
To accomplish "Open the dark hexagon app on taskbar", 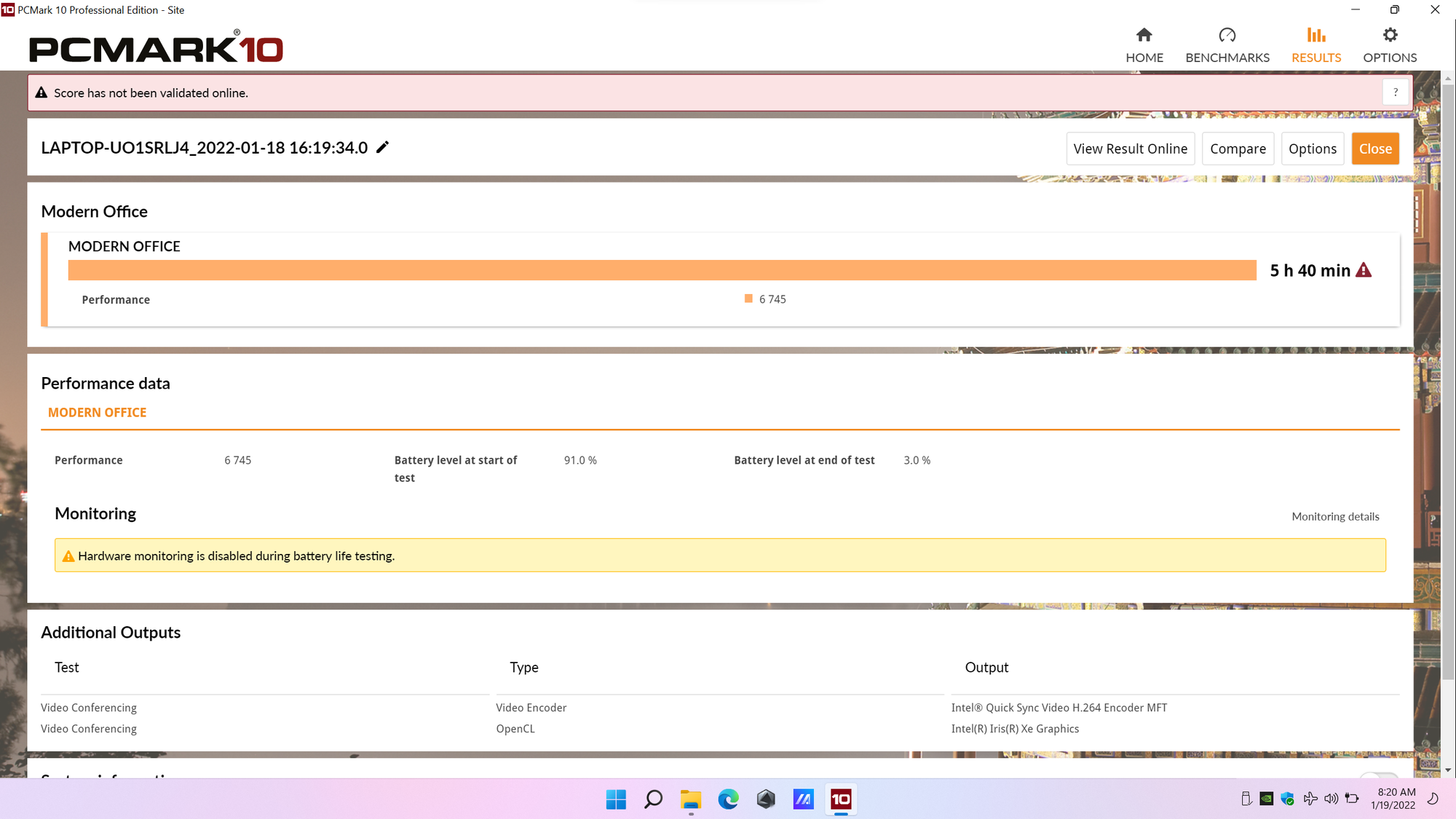I will click(x=766, y=799).
